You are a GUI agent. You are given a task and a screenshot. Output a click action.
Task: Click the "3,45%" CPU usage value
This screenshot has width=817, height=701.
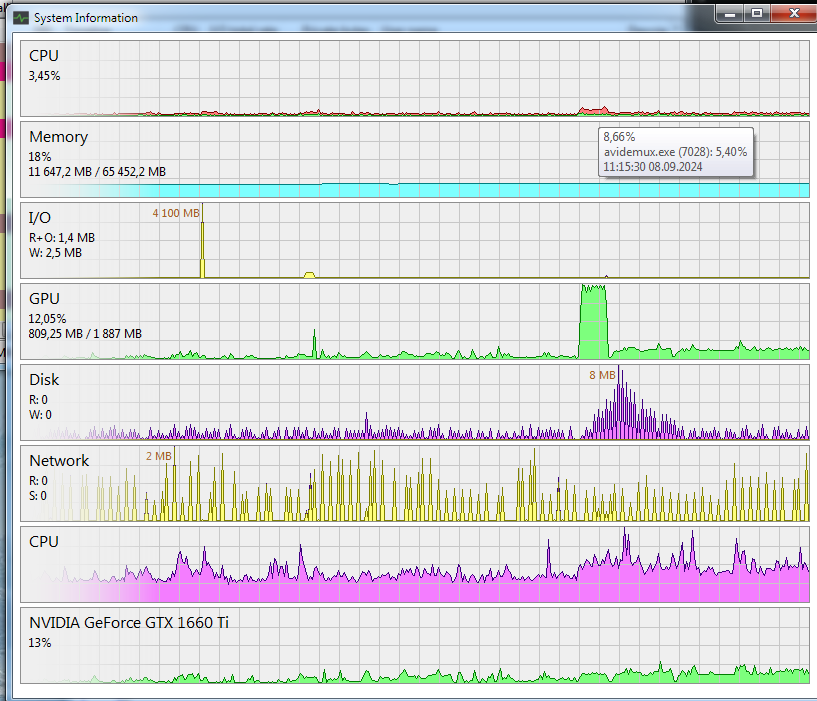point(44,76)
